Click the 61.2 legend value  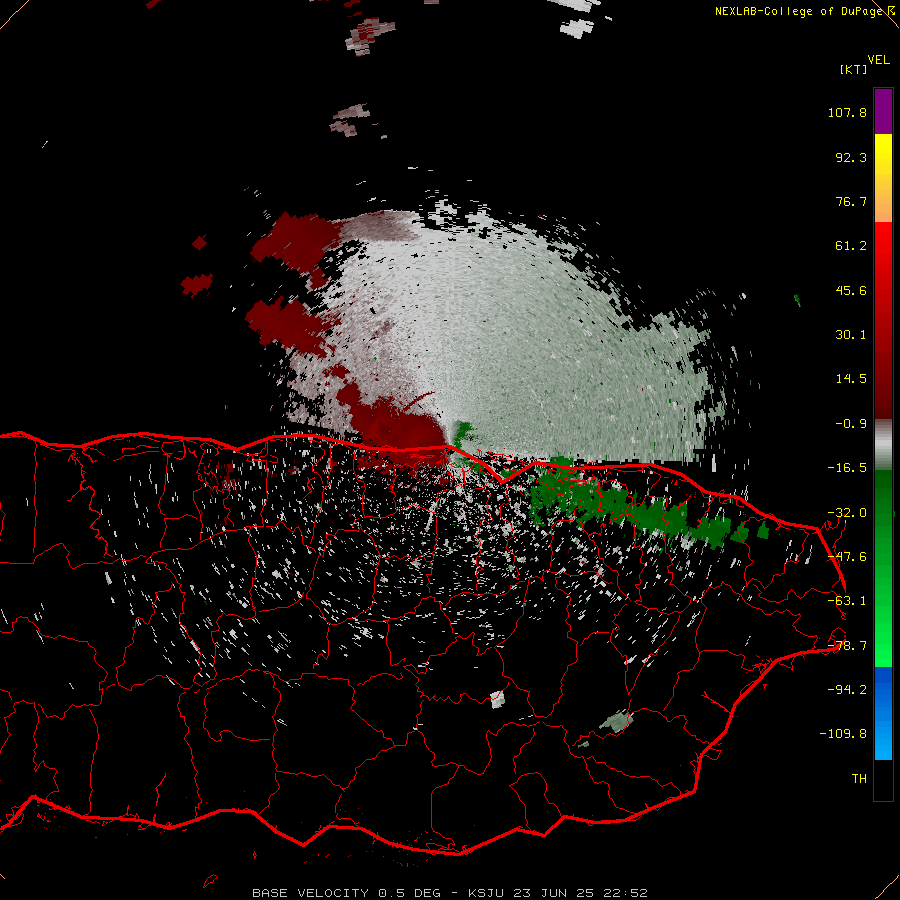click(851, 246)
